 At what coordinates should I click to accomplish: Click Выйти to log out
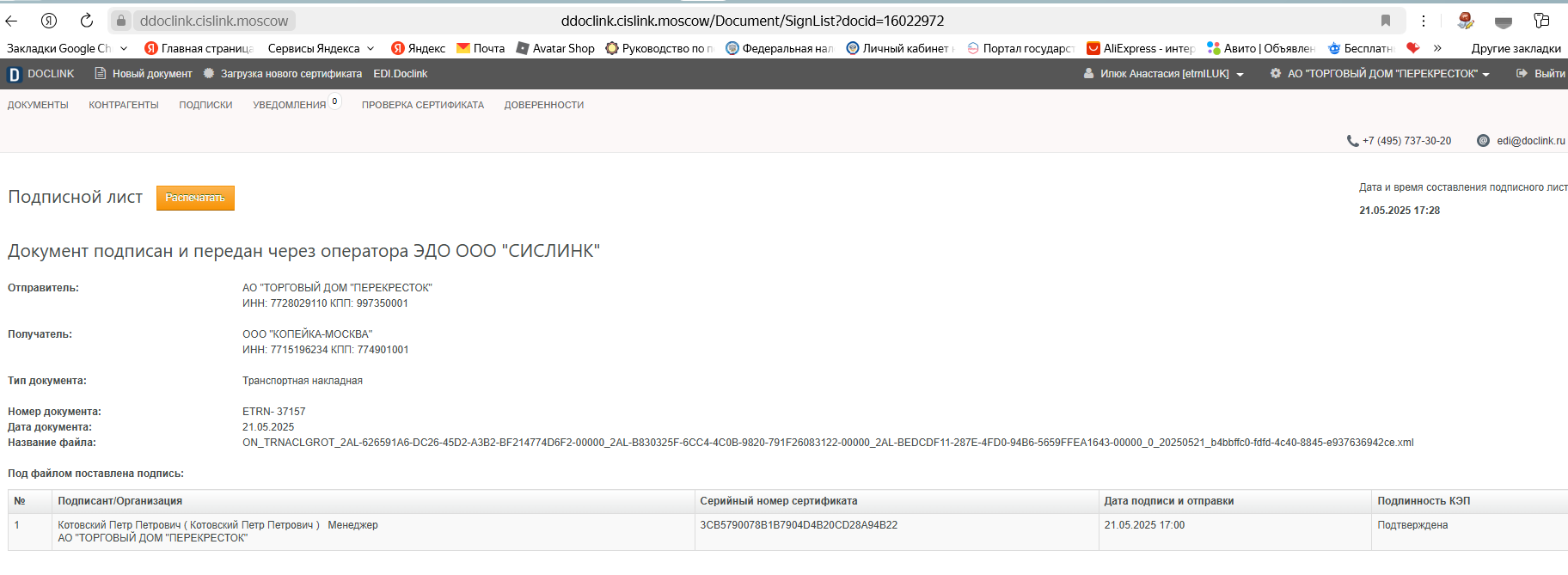[x=1549, y=74]
